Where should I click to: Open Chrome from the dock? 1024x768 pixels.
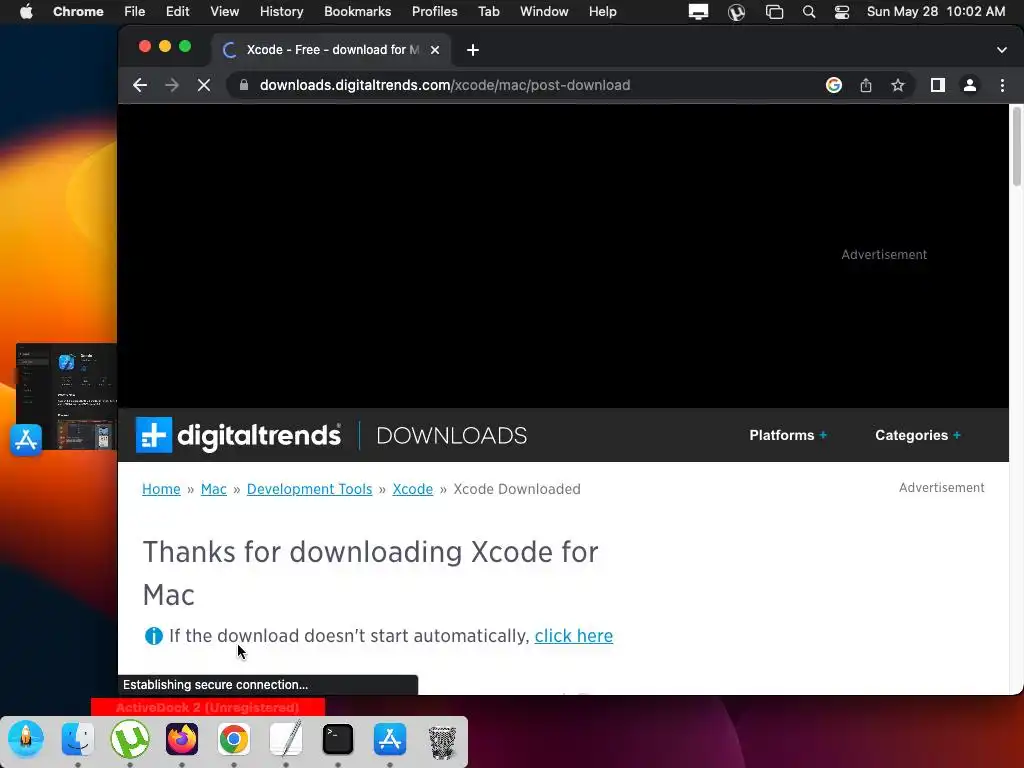tap(234, 739)
